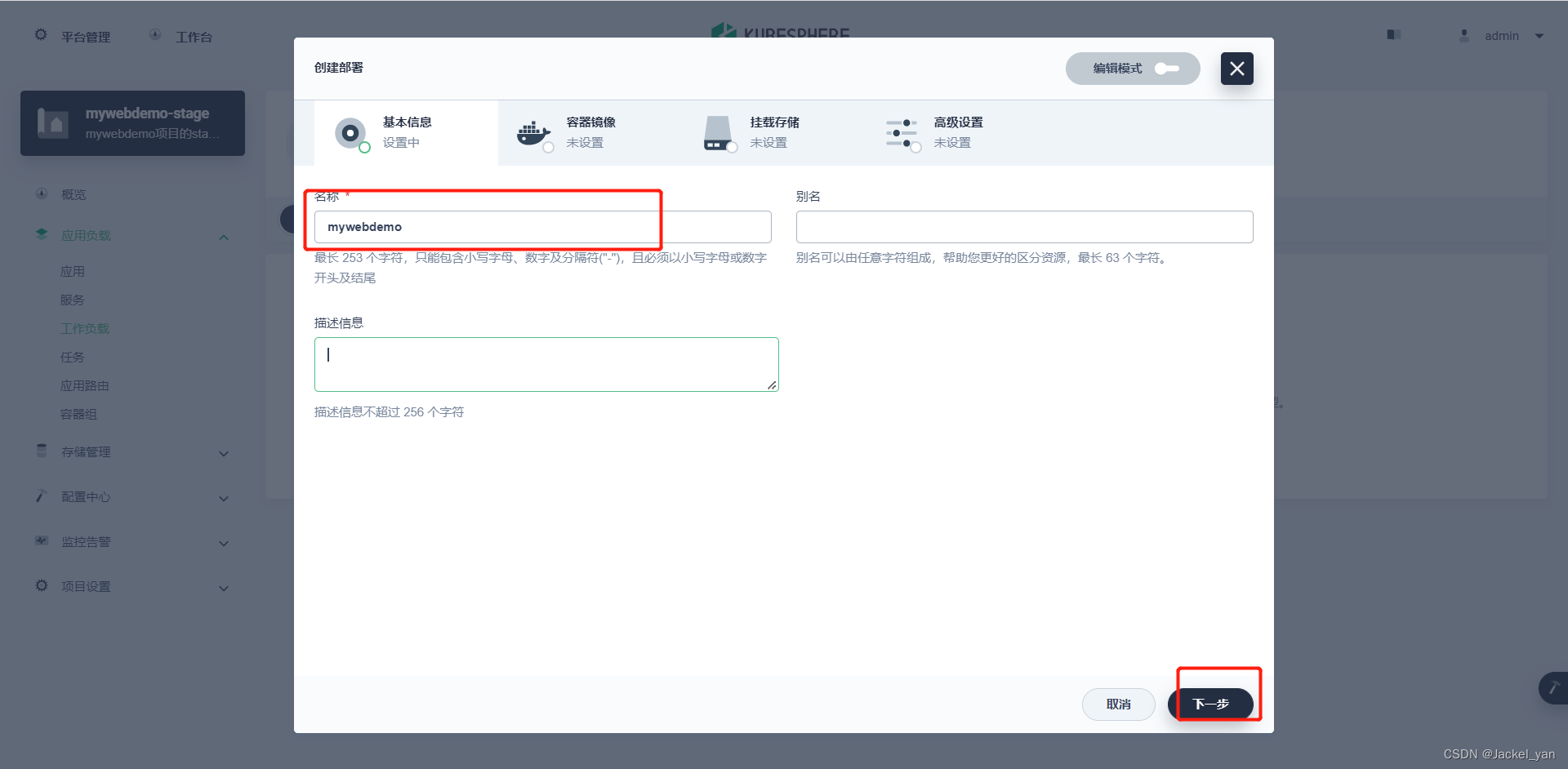Click the floating toolbox hammer button
The image size is (1568, 769).
pos(1553,688)
